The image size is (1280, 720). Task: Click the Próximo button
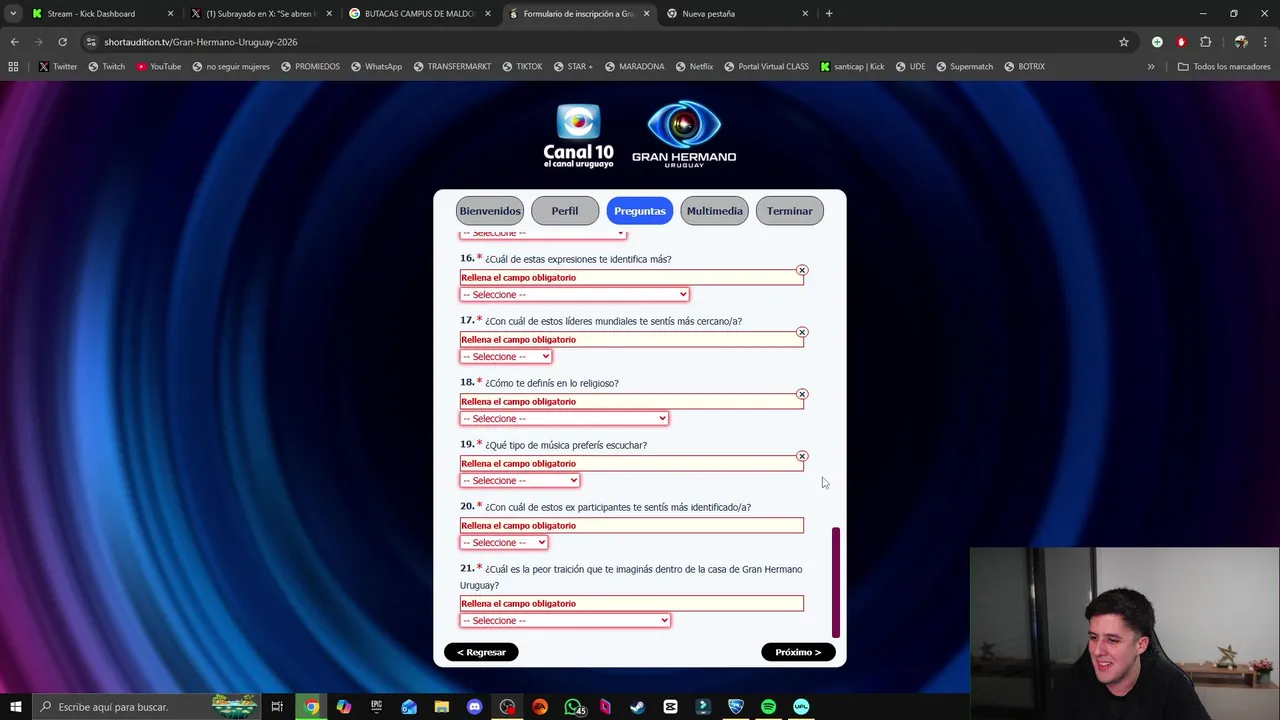click(798, 652)
